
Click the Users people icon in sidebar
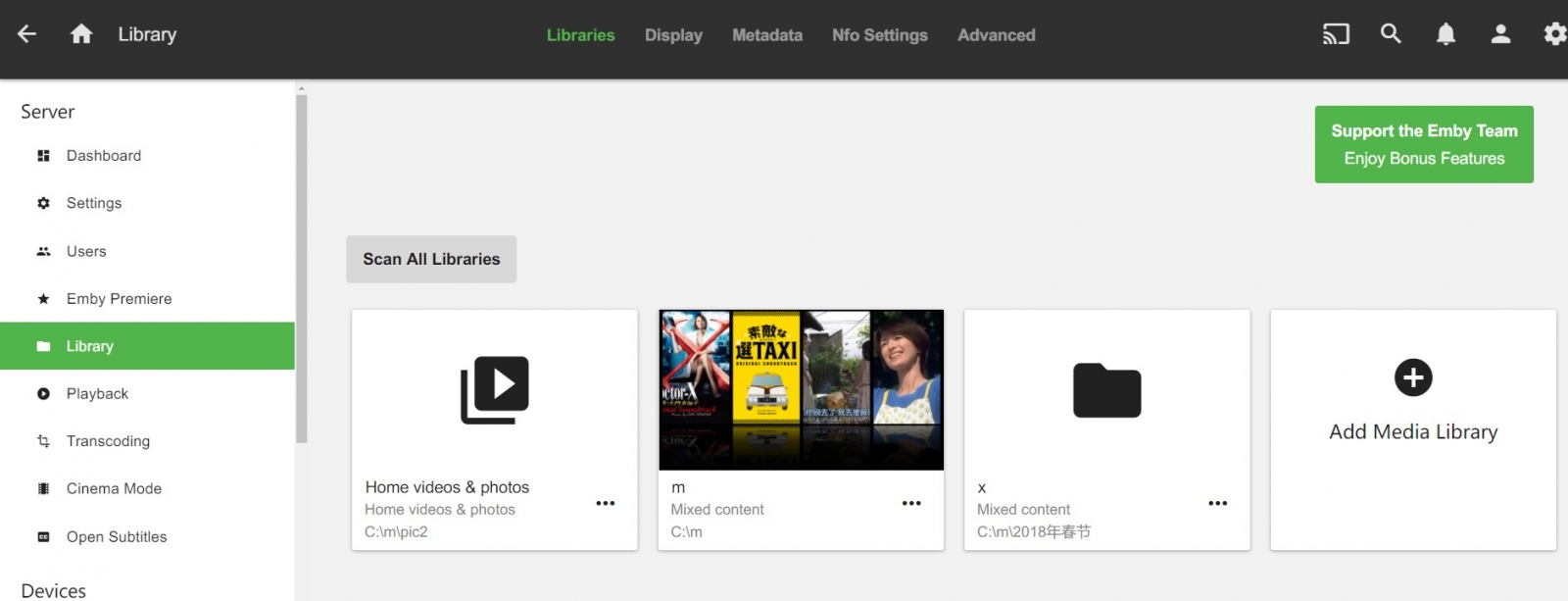pos(43,251)
